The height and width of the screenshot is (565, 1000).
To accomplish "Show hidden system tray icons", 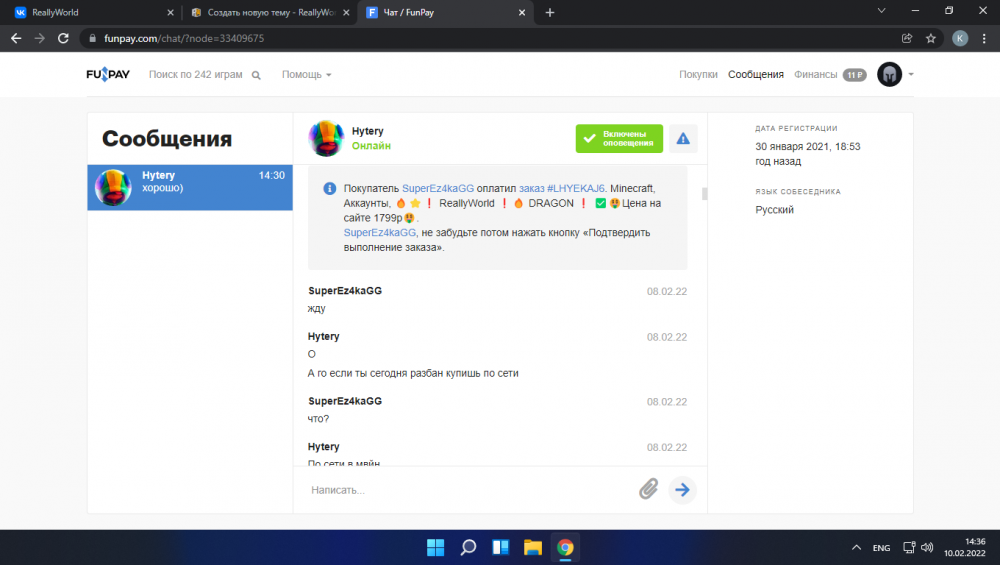I will (x=857, y=547).
